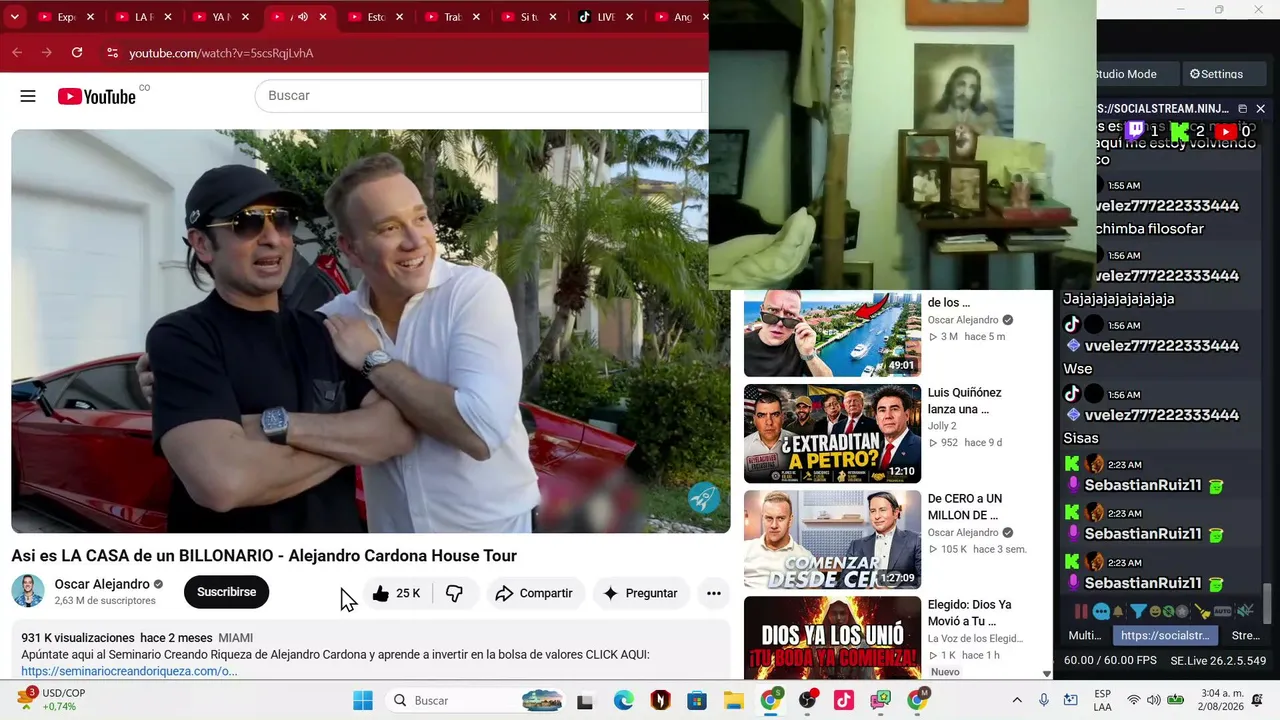Click the 'MIAMI' location text in description
Viewport: 1280px width, 720px height.
236,638
